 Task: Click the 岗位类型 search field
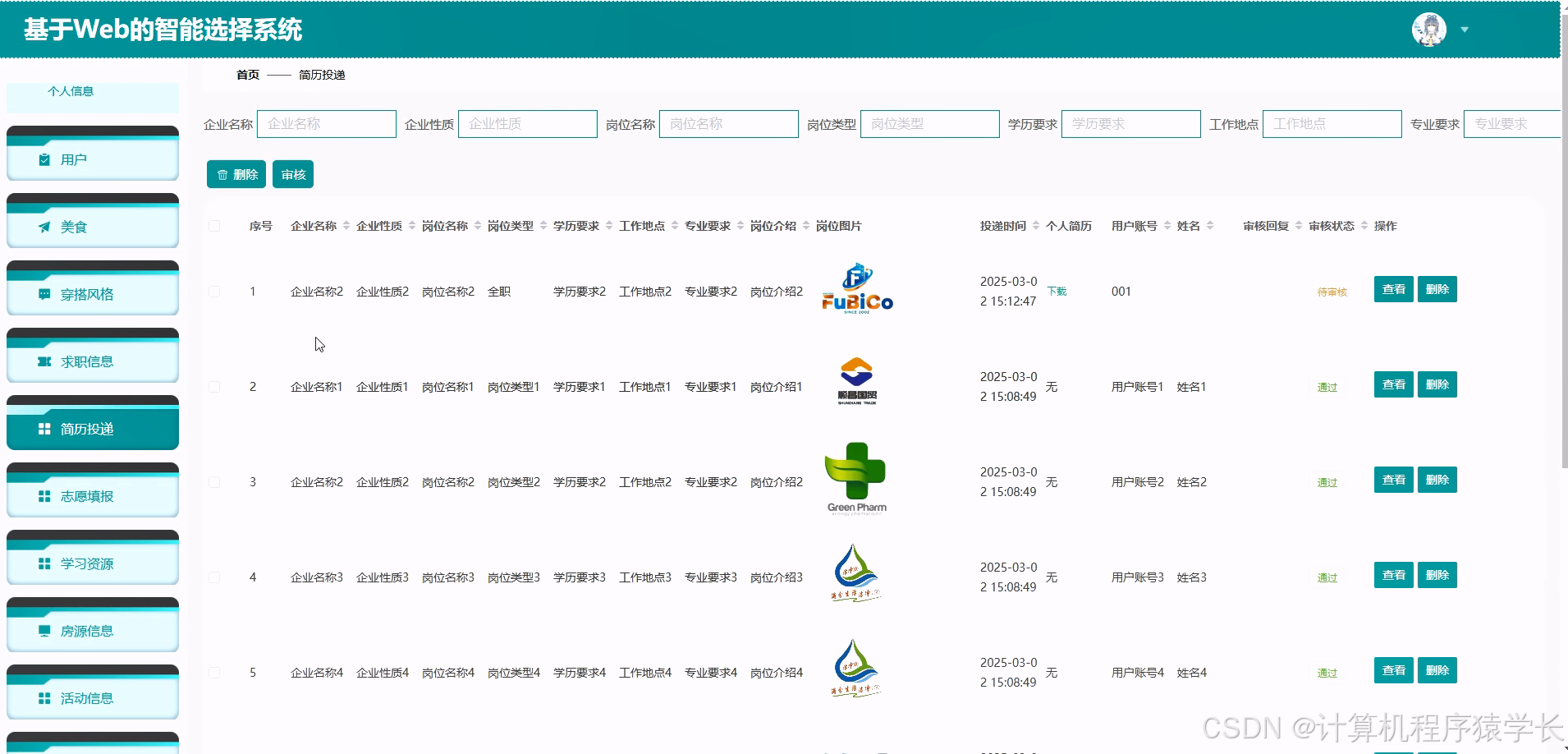point(930,124)
